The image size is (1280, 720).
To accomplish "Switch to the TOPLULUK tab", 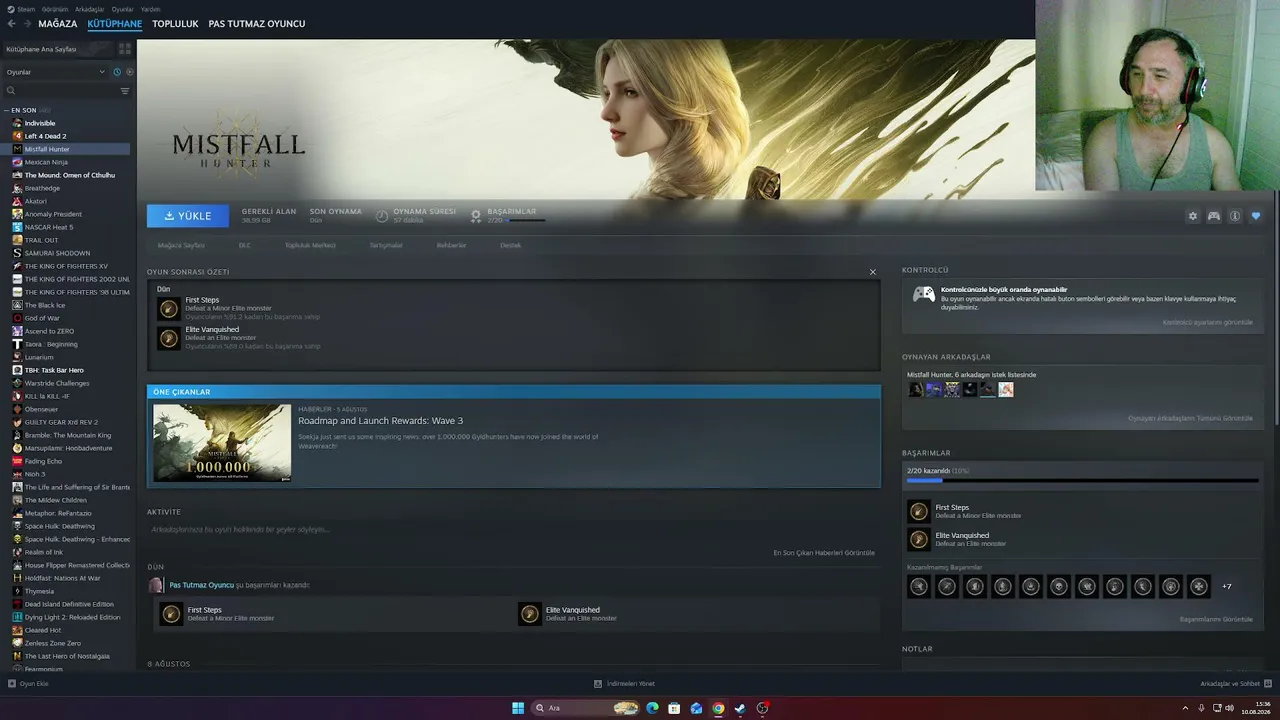I will click(x=175, y=24).
